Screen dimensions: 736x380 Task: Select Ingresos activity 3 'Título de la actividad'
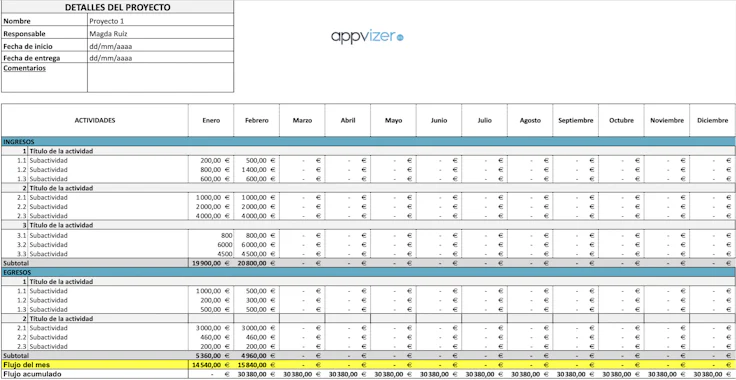tap(61, 225)
